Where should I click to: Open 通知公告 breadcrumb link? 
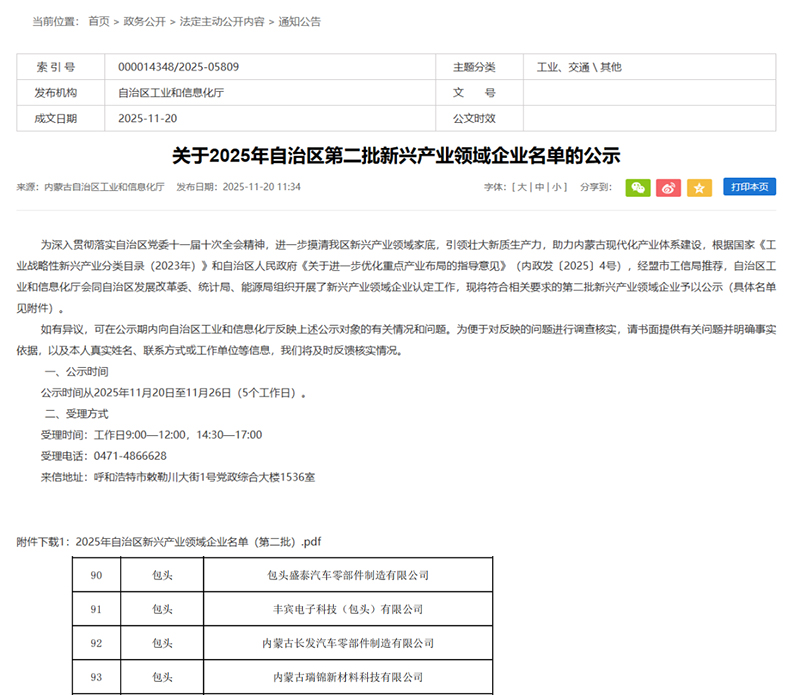tap(299, 21)
